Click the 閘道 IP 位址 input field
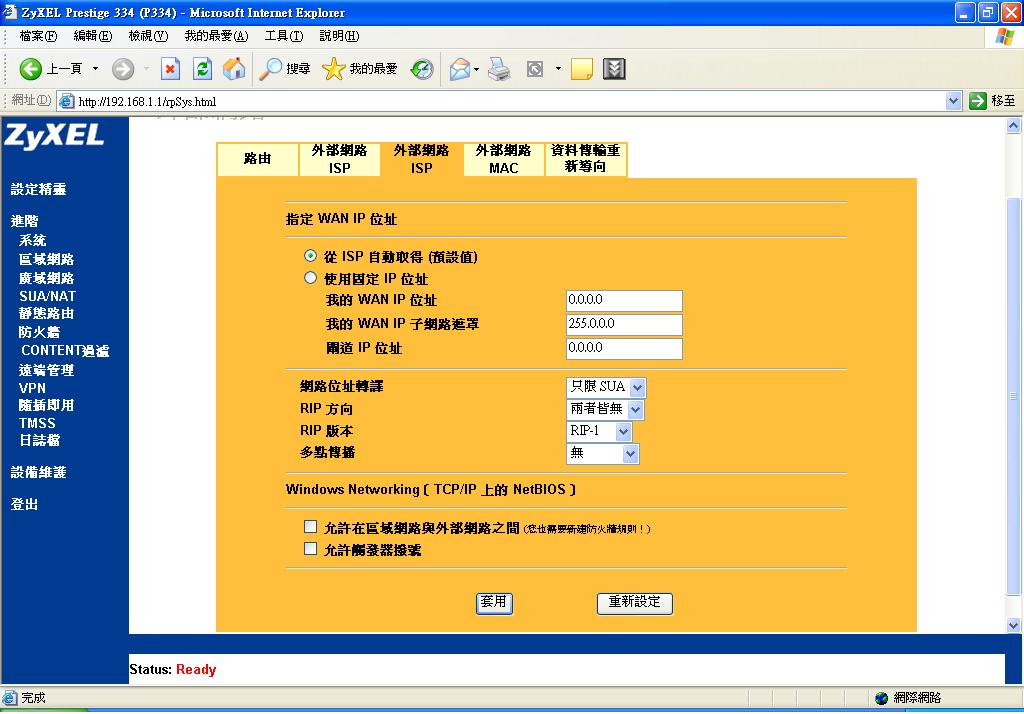Viewport: 1024px width, 714px height. 624,348
